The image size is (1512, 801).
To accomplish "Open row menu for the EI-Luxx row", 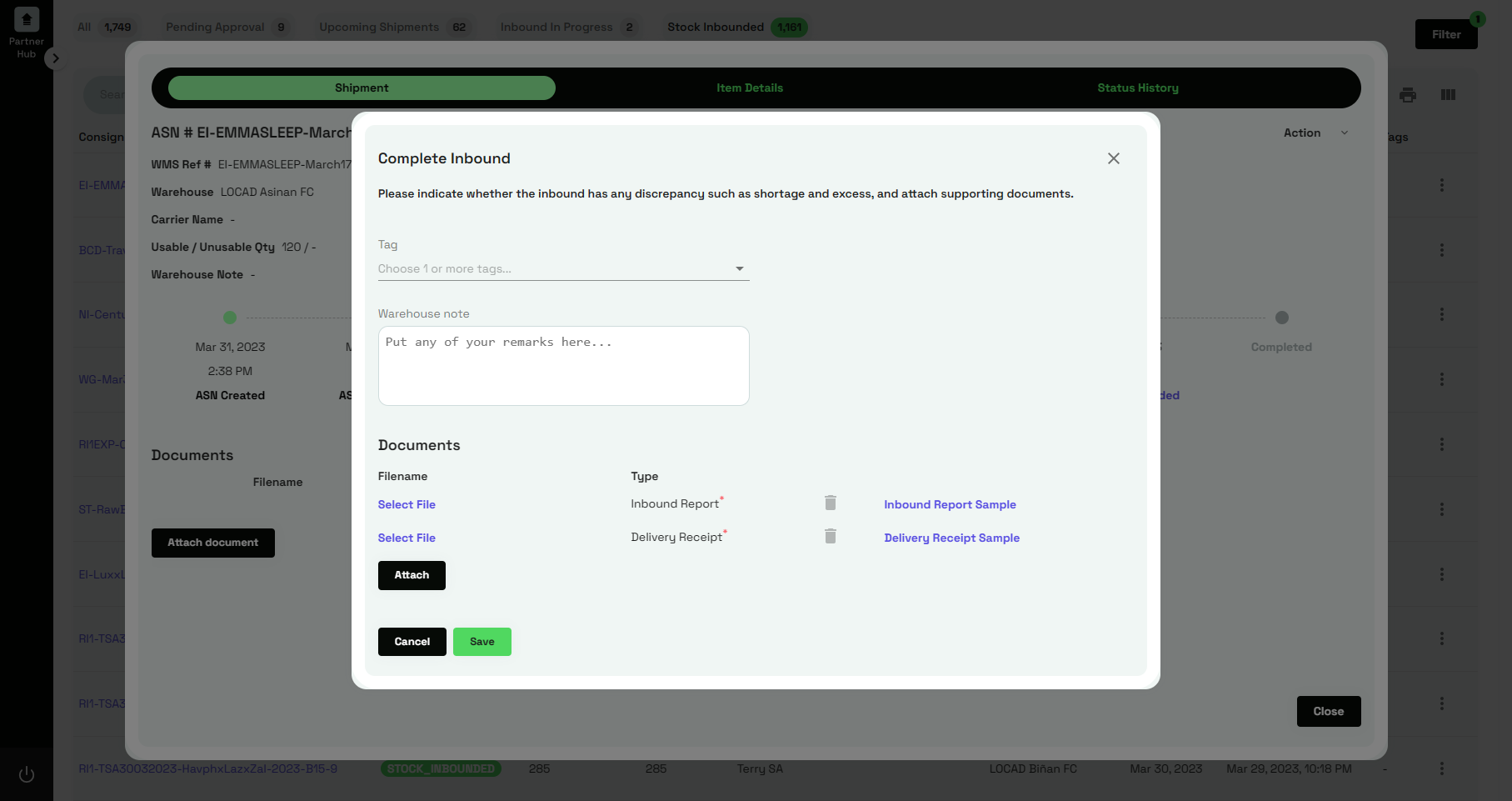I will tap(1441, 574).
